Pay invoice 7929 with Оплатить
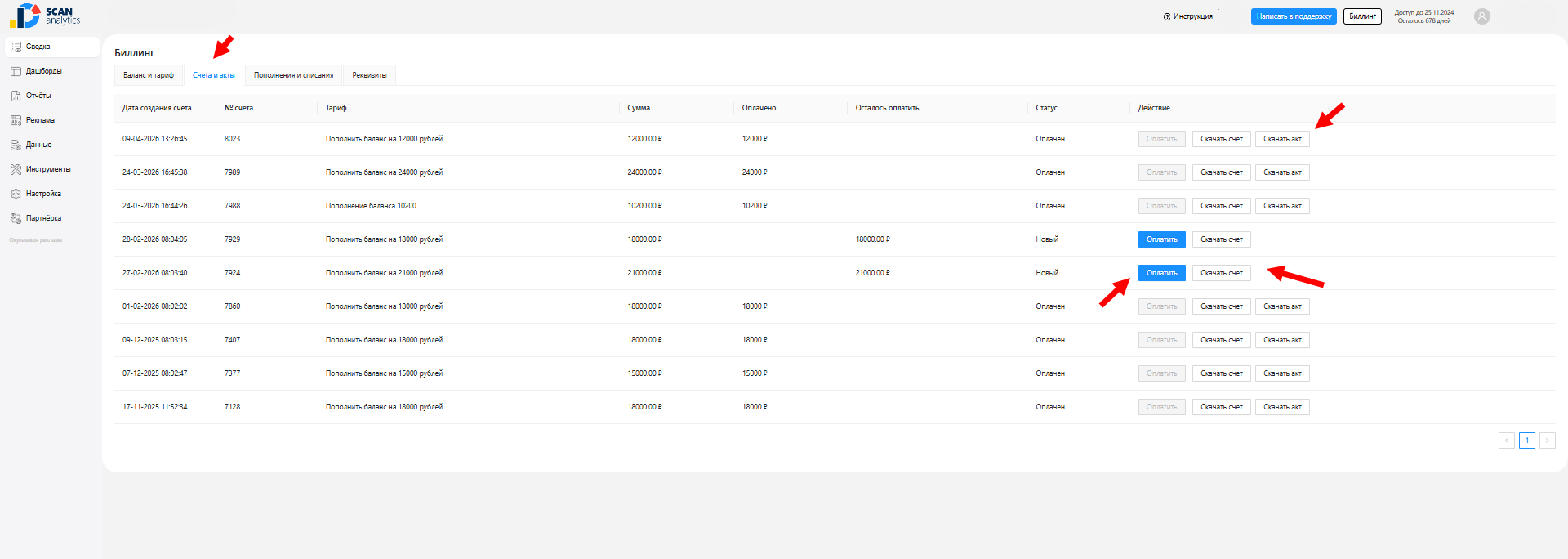 (x=1162, y=239)
